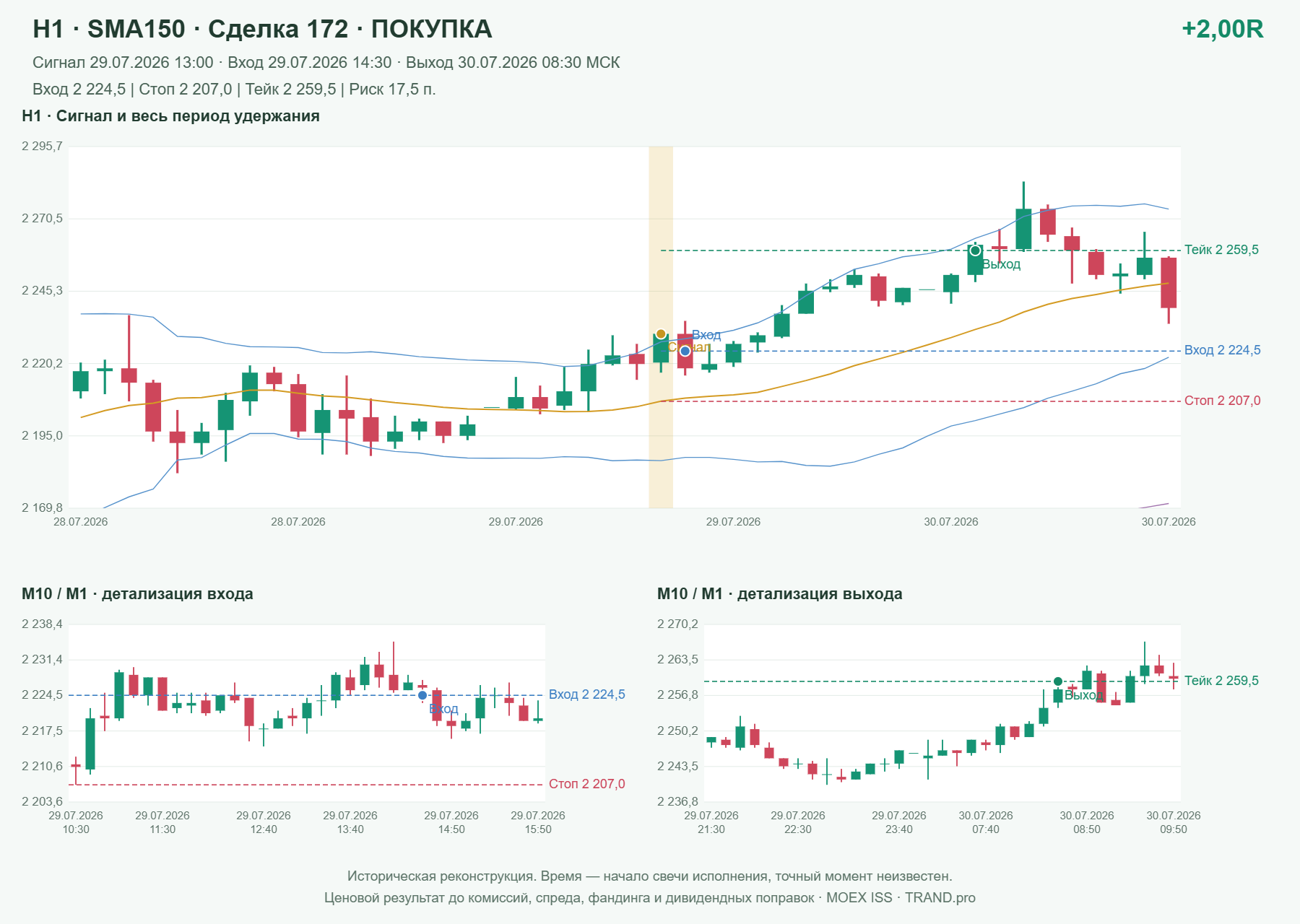Viewport: 1300px width, 924px height.
Task: Click the 'Тейк 2 259,5' label in exit detail chart
Action: (1221, 681)
